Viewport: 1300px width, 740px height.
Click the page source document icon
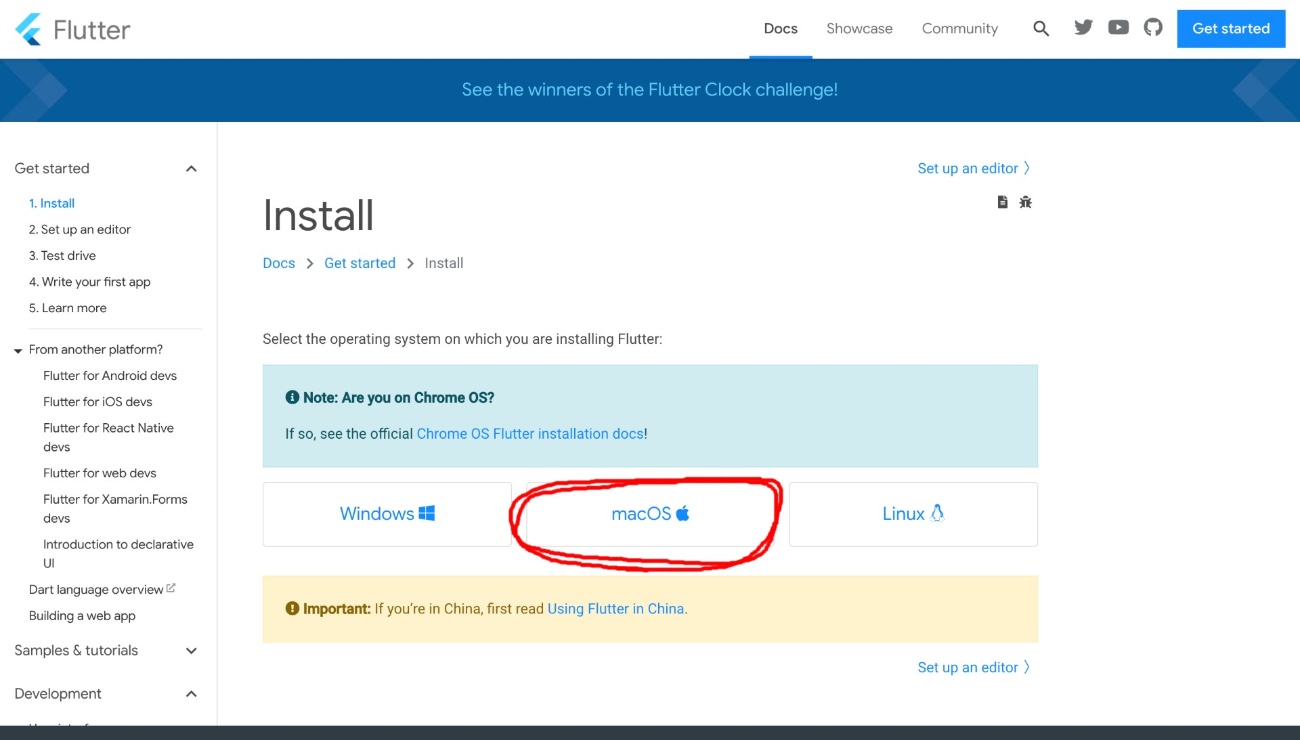pyautogui.click(x=1002, y=202)
